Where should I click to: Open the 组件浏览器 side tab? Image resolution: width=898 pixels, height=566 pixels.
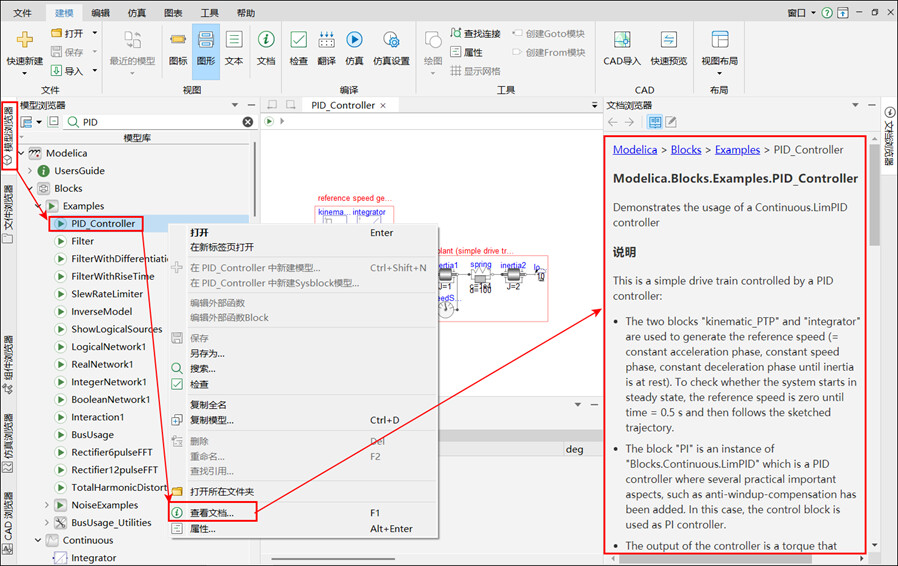pos(8,365)
